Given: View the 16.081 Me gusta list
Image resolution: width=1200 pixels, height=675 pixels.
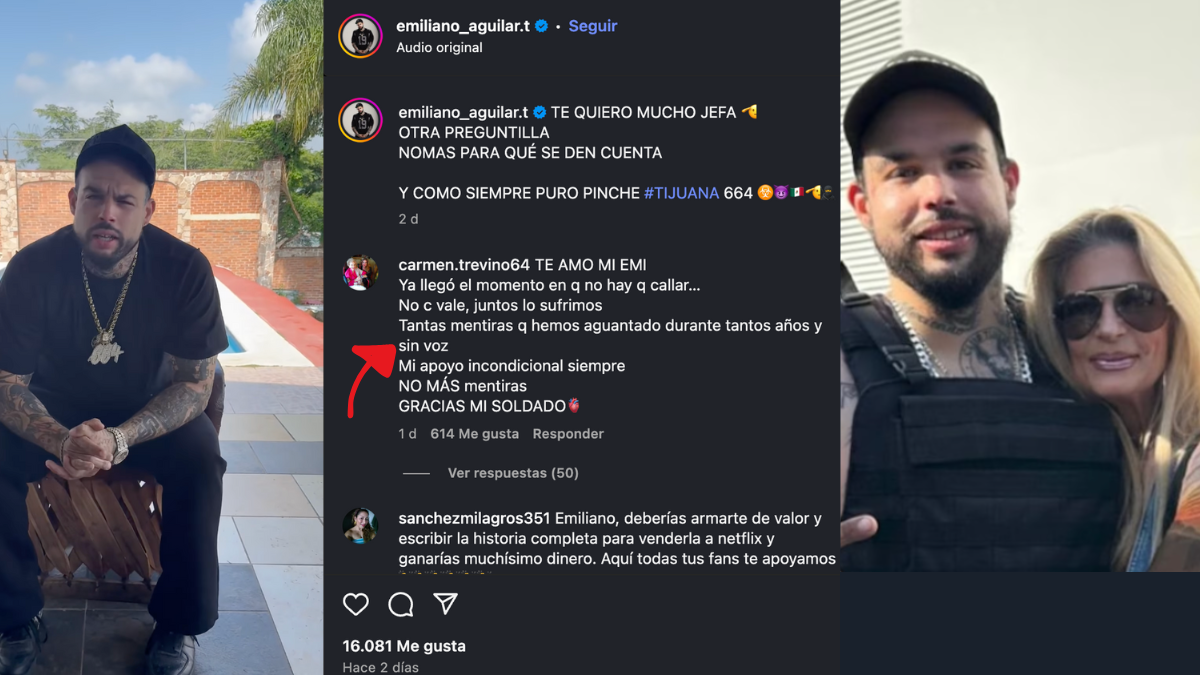Looking at the screenshot, I should point(404,646).
